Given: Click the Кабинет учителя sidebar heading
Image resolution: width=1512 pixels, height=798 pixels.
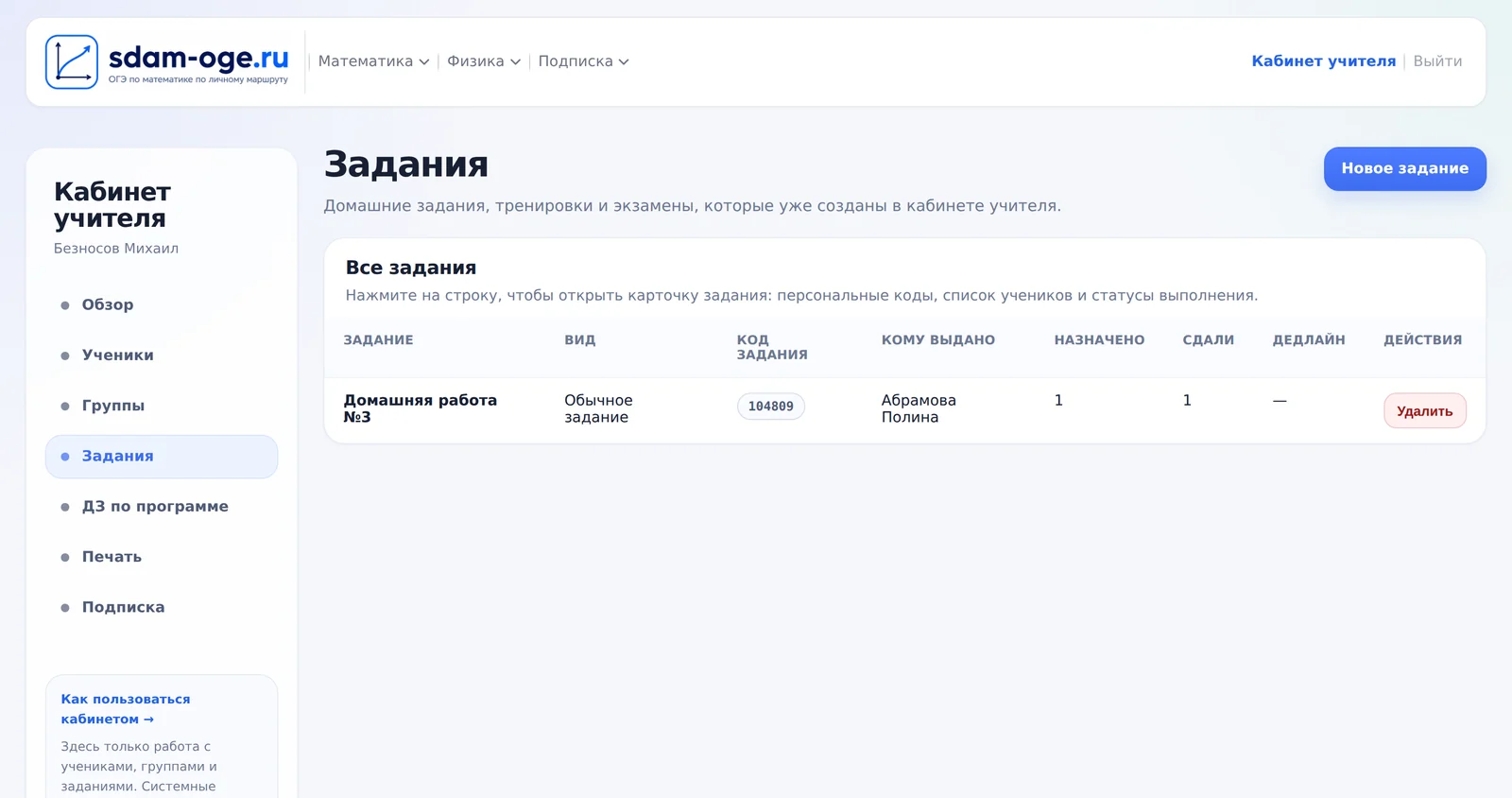Looking at the screenshot, I should [112, 205].
